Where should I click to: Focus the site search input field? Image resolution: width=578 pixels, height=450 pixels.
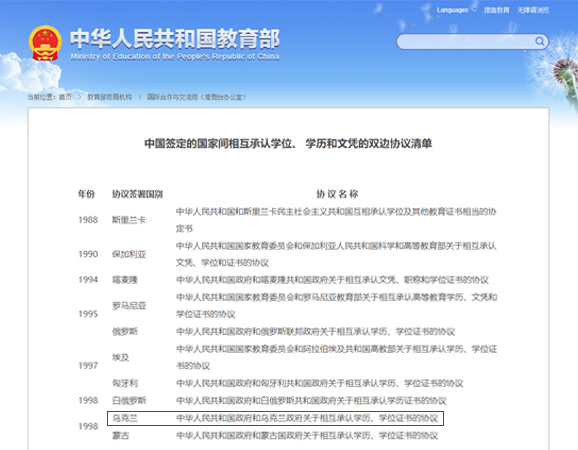tap(466, 42)
